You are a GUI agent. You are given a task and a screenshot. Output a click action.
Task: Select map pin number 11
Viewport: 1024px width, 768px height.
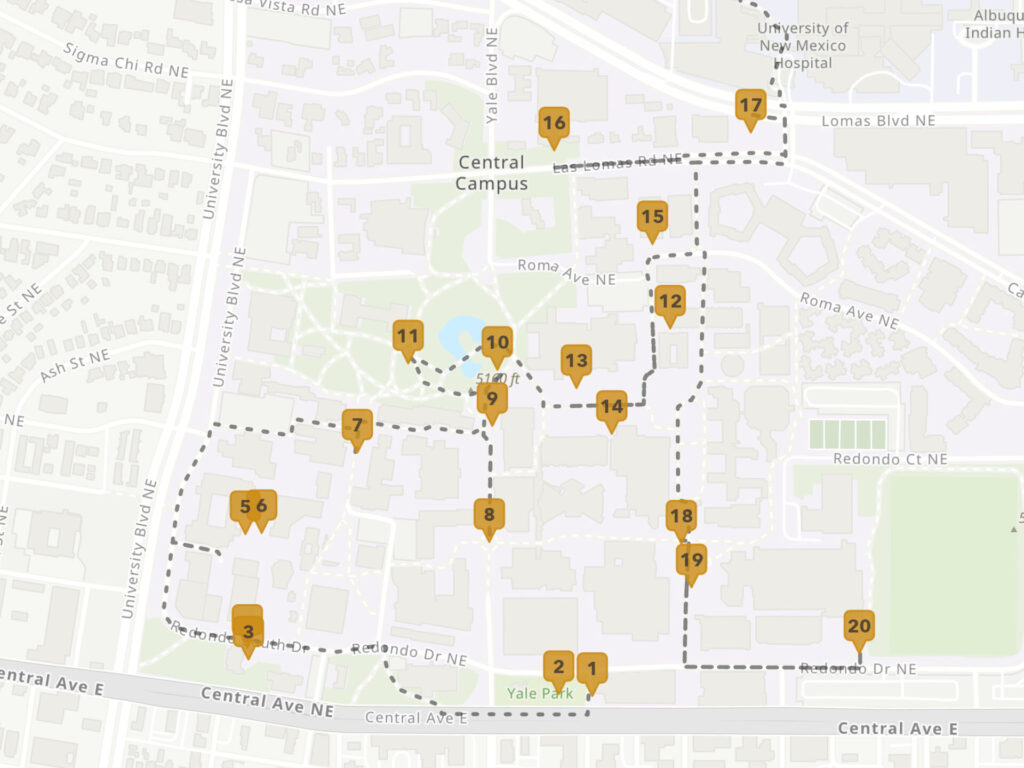click(x=407, y=336)
